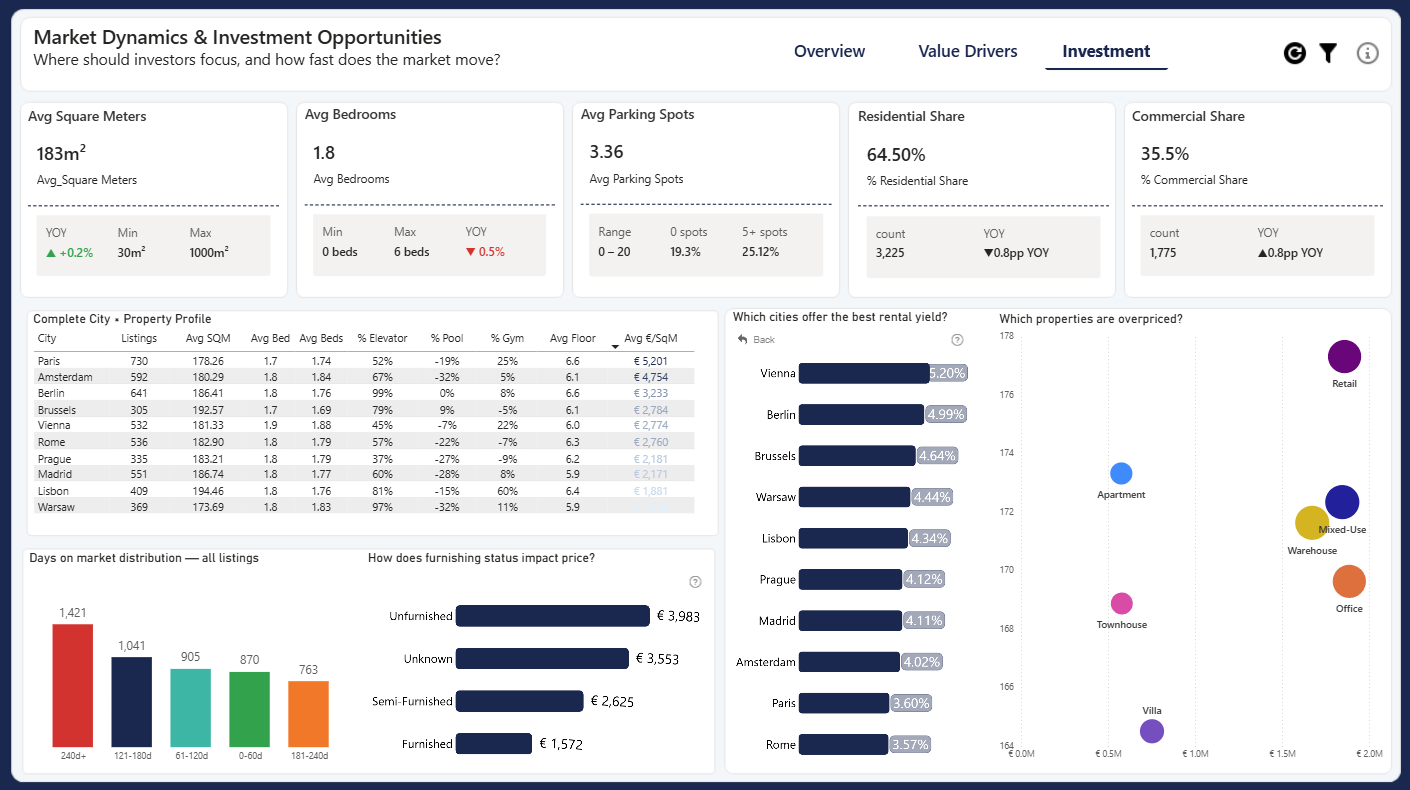Select the purple Retail bubble
1410x790 pixels.
pyautogui.click(x=1345, y=357)
